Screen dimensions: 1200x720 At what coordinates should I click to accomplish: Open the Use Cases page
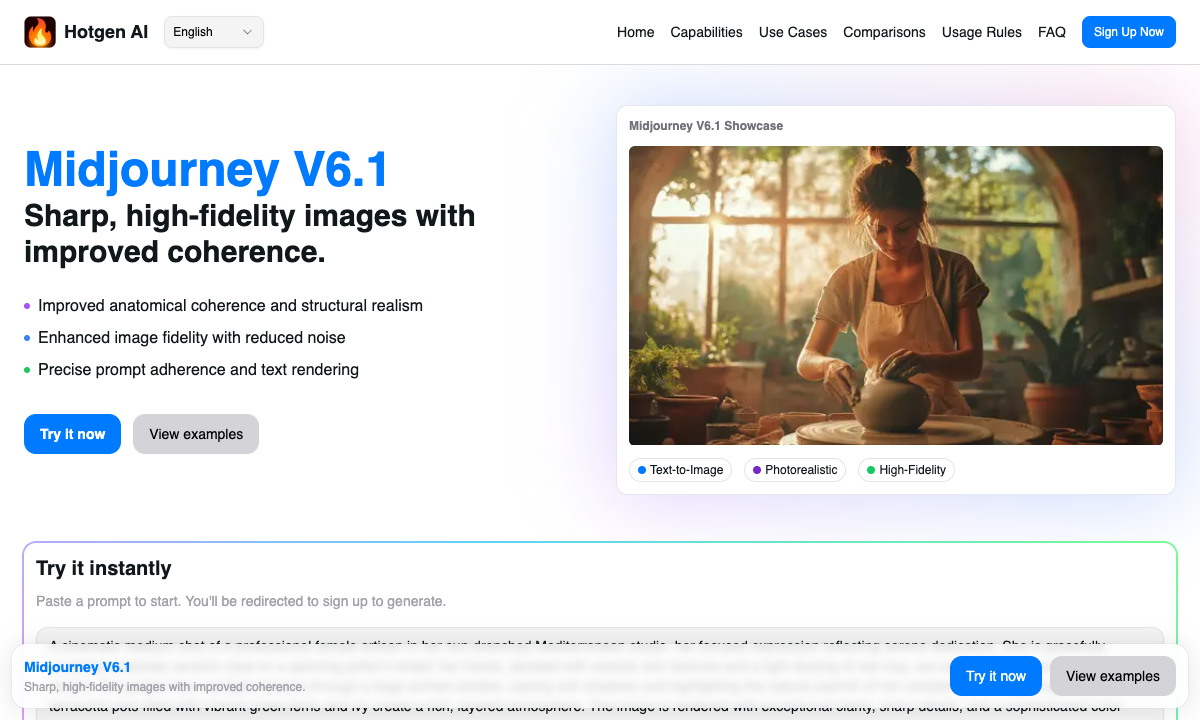pyautogui.click(x=792, y=32)
